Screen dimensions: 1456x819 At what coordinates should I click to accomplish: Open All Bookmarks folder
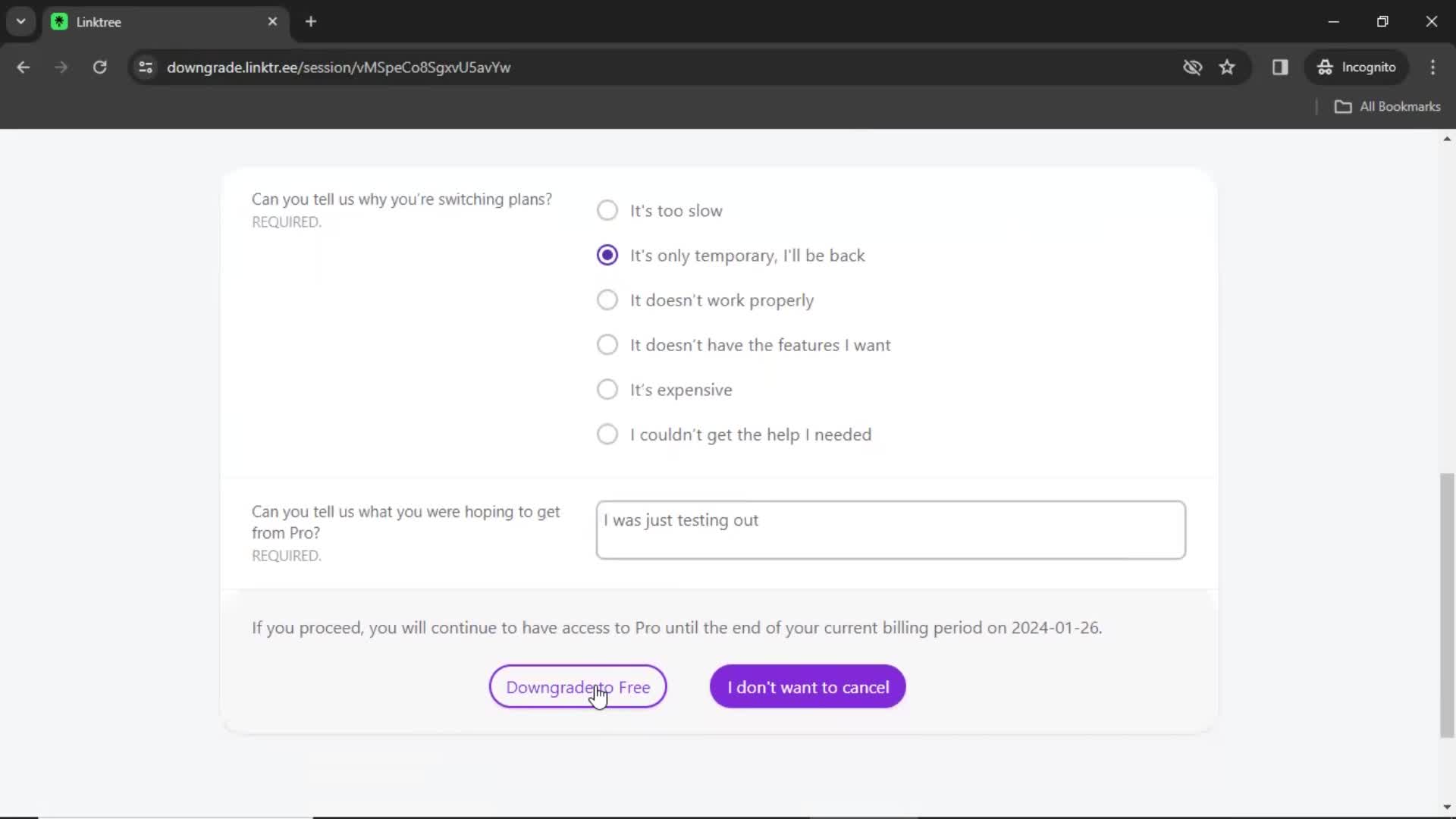[x=1387, y=107]
